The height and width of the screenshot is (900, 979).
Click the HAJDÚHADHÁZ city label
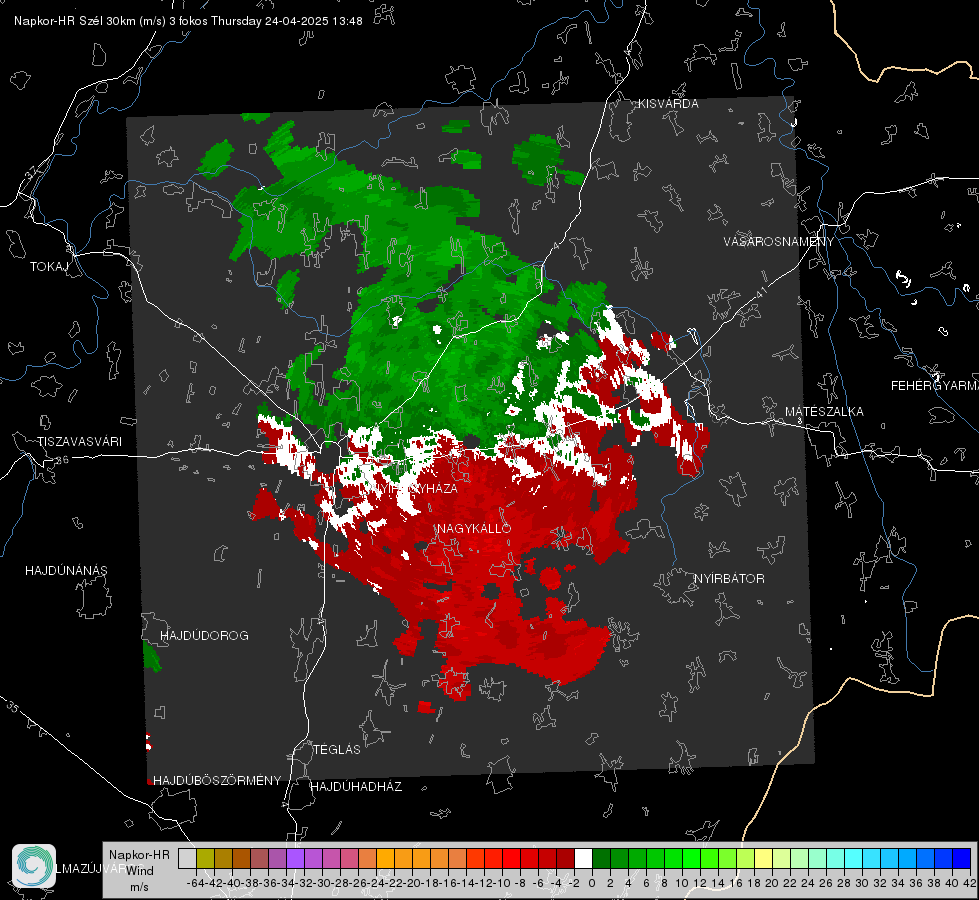(356, 787)
